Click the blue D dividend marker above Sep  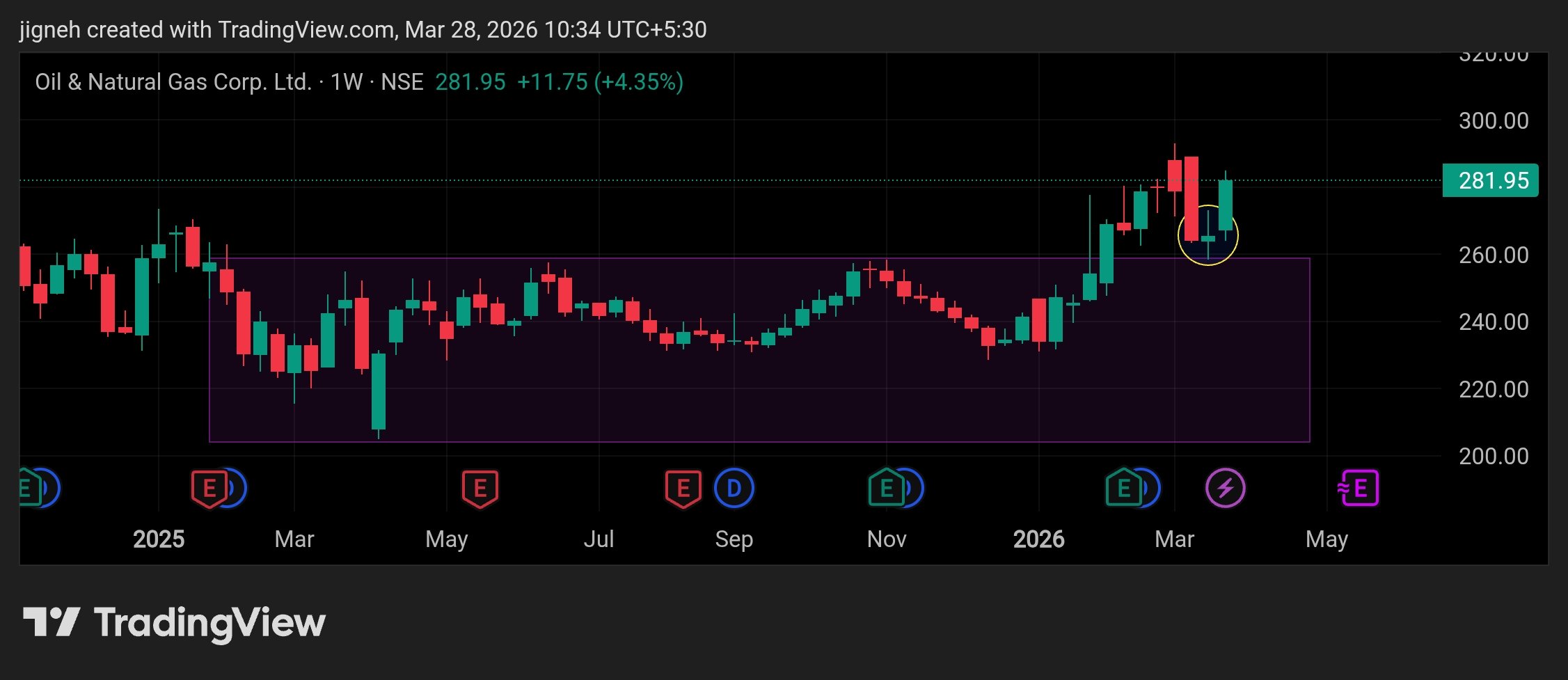pos(734,489)
